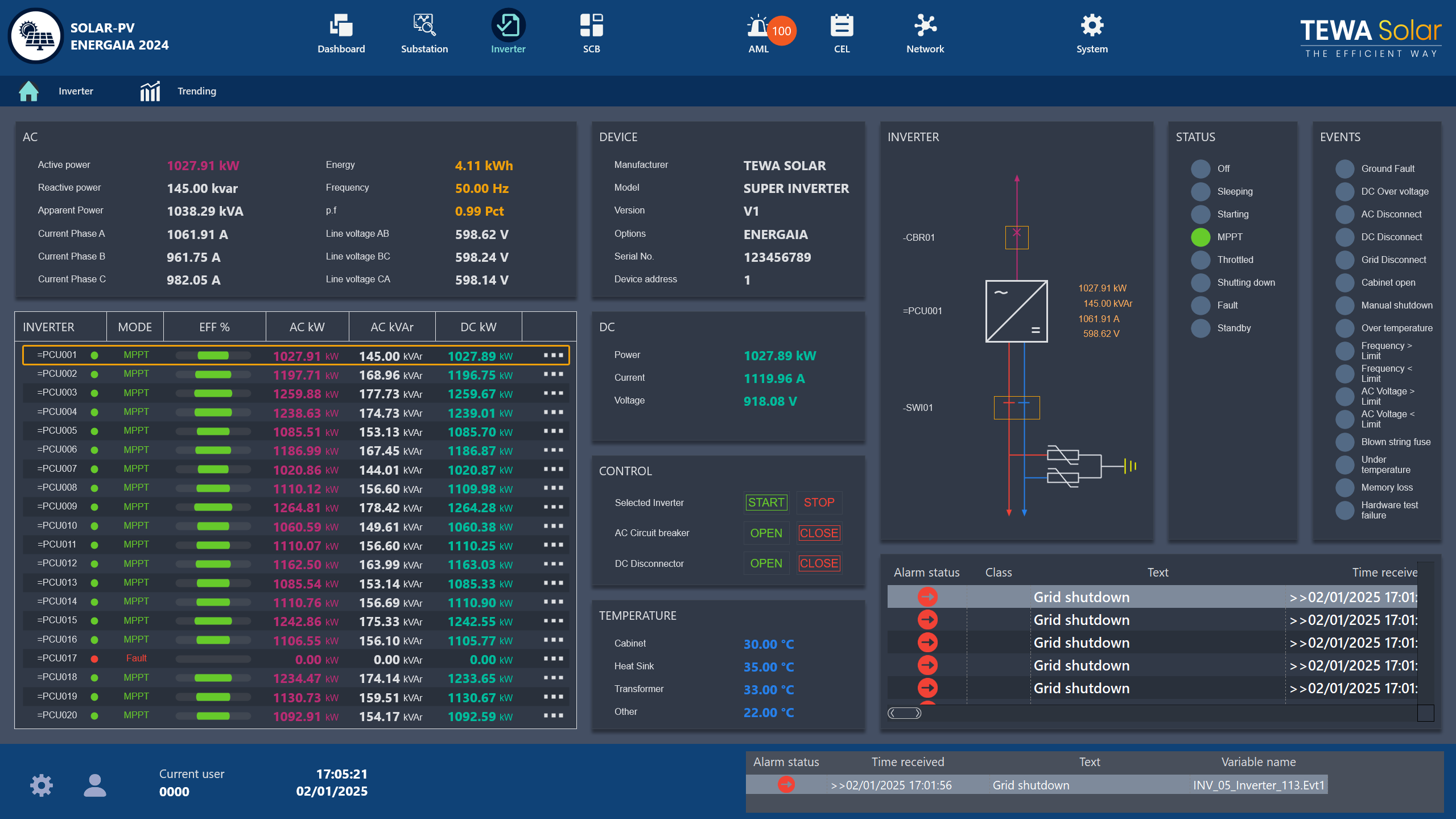Open the Substation icon

(x=424, y=26)
